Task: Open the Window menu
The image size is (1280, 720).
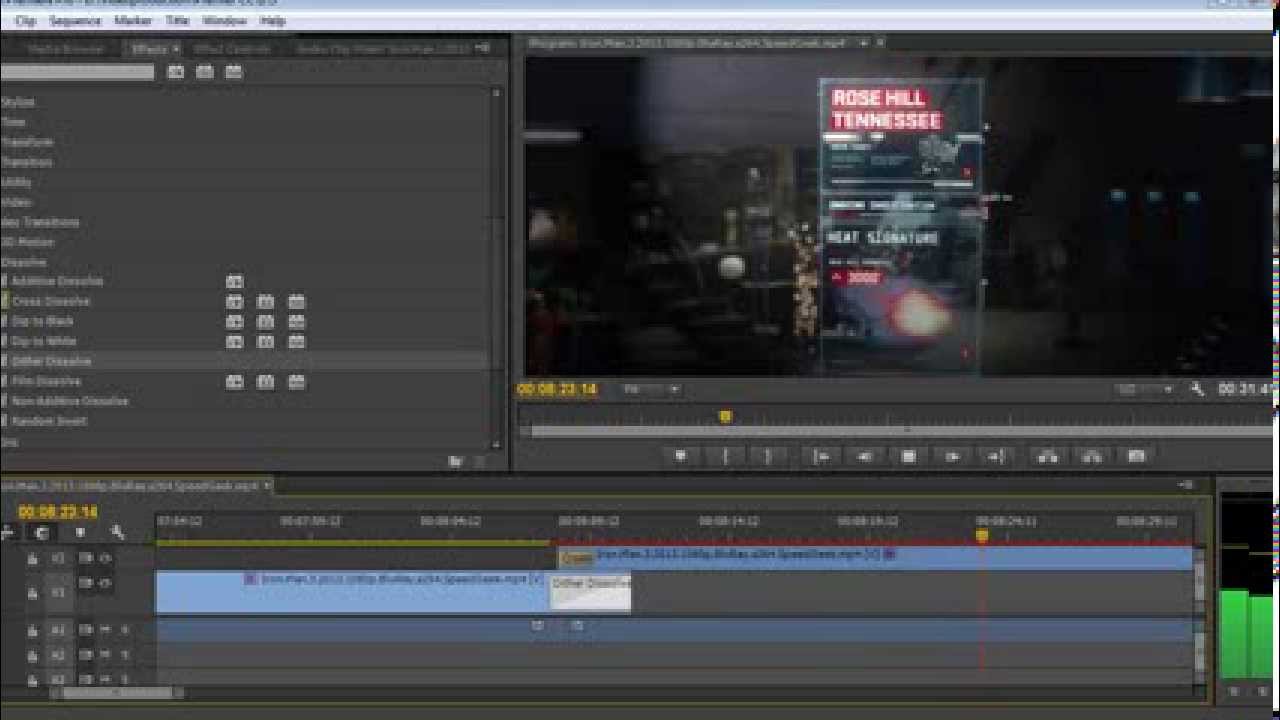Action: tap(224, 20)
